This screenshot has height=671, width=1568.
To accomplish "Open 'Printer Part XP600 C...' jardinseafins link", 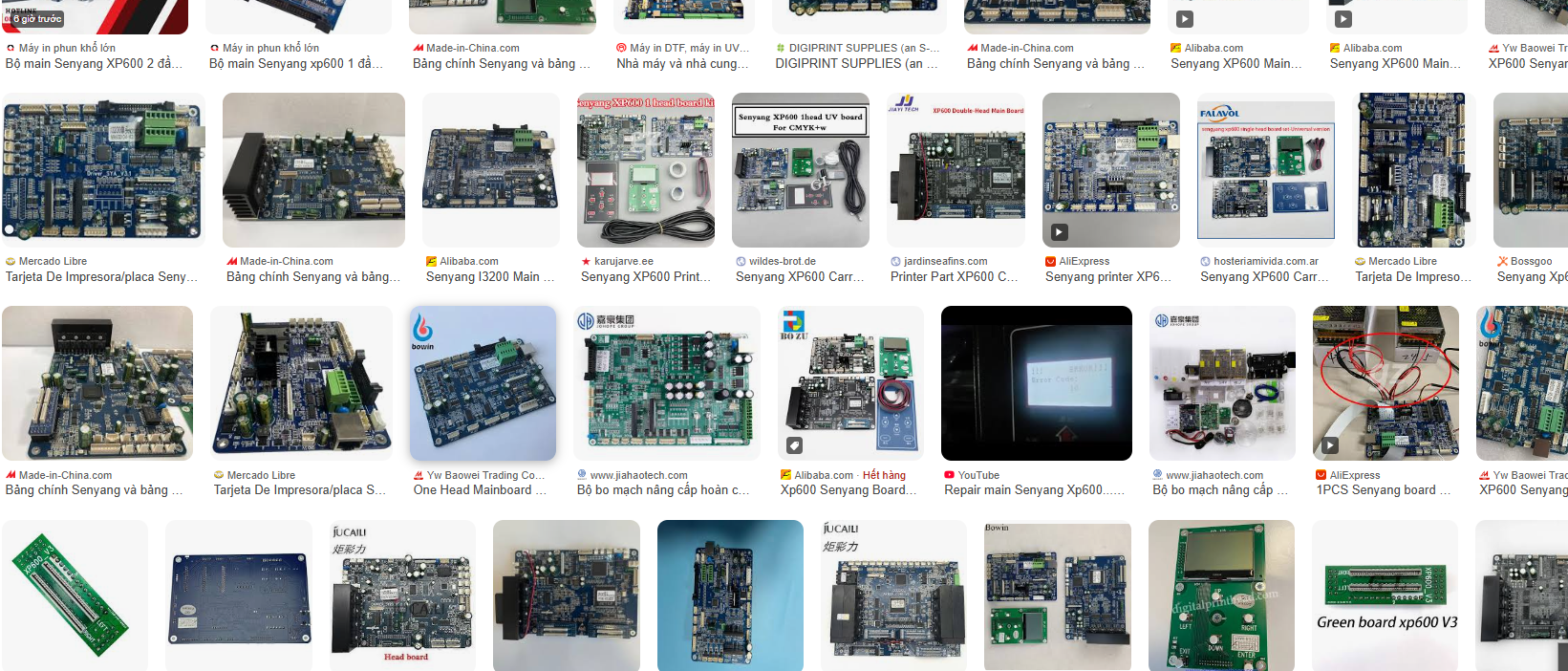I will coord(954,277).
